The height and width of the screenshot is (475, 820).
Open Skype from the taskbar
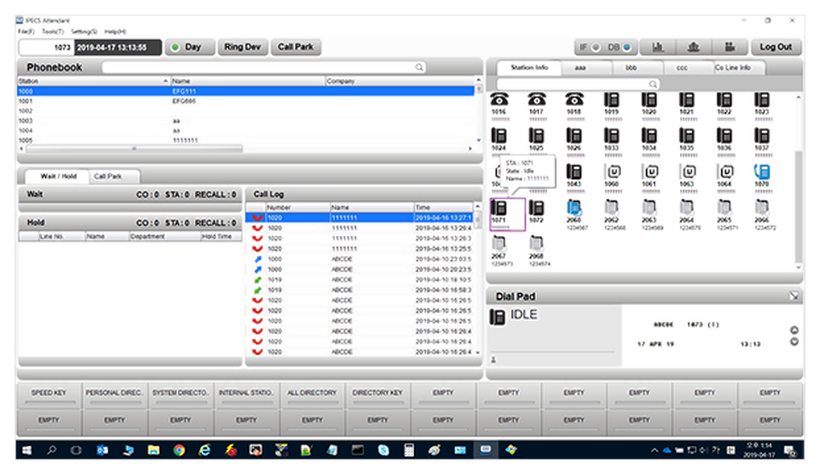point(383,450)
